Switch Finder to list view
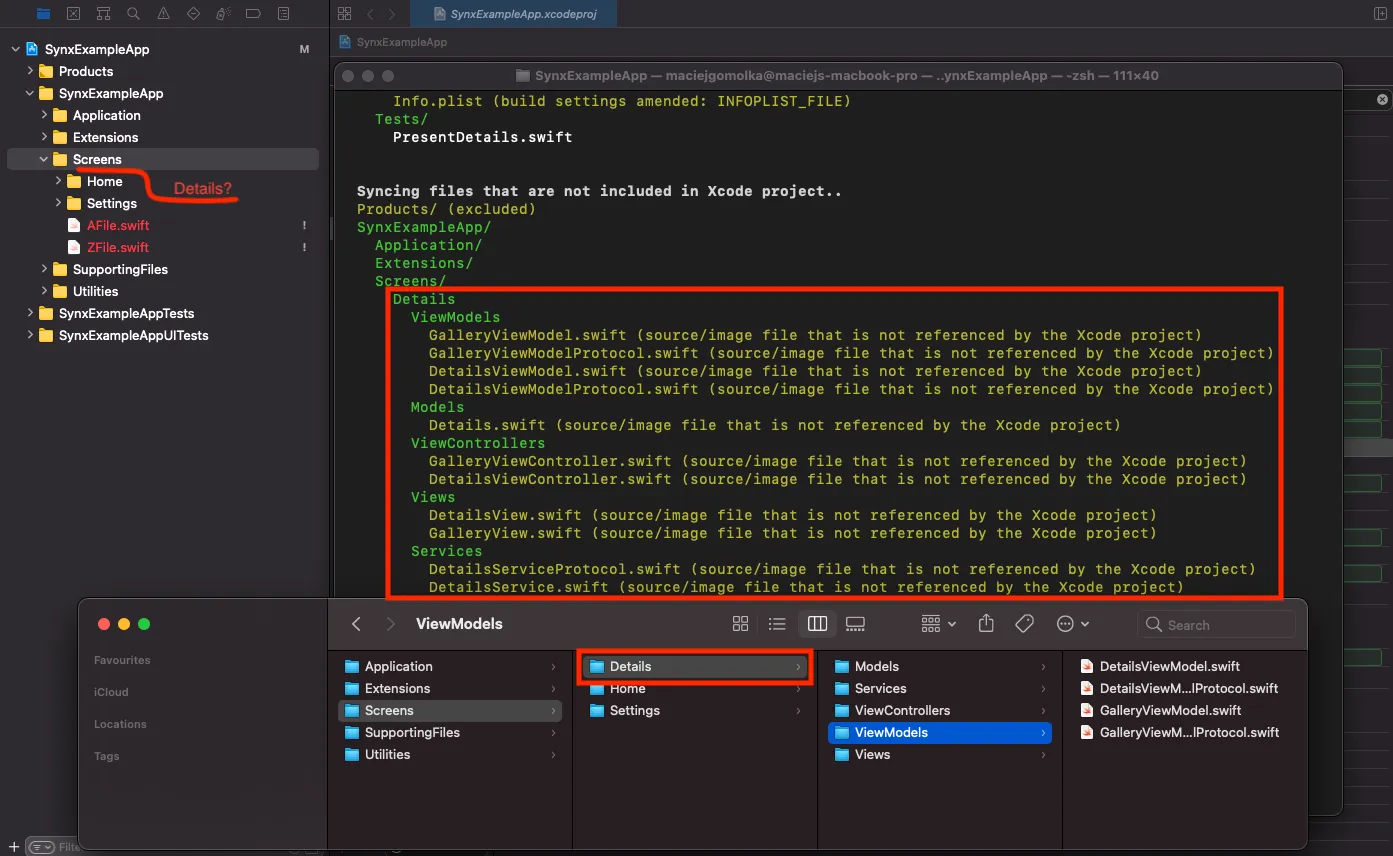Image resolution: width=1393 pixels, height=856 pixels. pyautogui.click(x=777, y=623)
